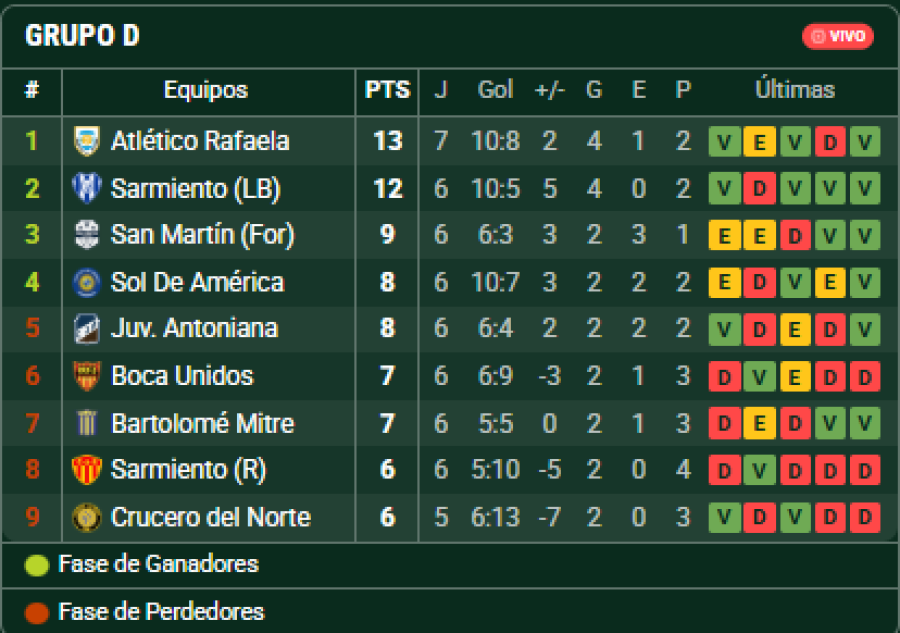Click the orange Fase de Perdedores dot
This screenshot has height=633, width=900.
coord(37,612)
